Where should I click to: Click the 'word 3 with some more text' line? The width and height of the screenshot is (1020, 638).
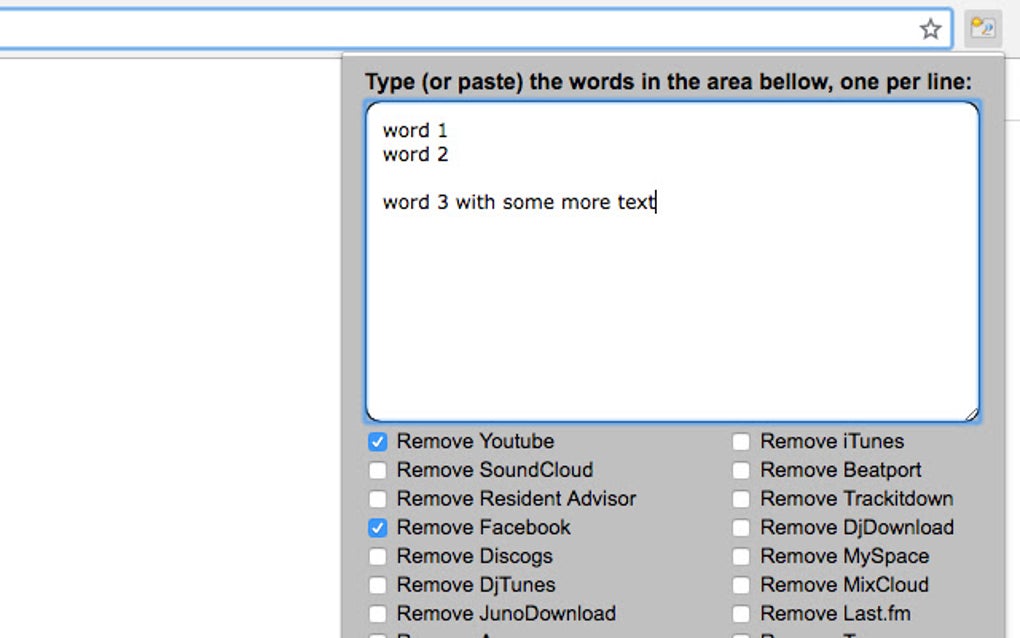tap(519, 202)
